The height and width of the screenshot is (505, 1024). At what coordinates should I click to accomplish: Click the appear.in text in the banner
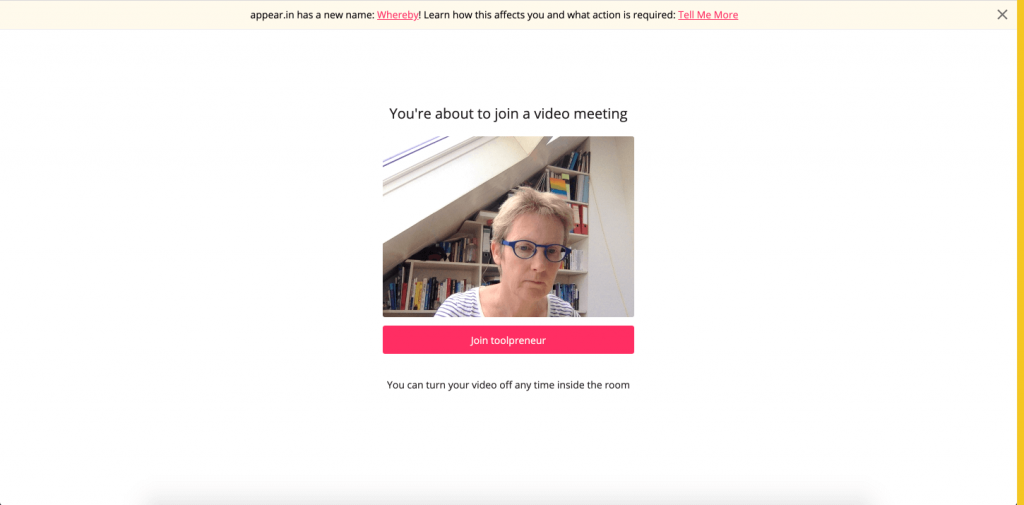click(x=272, y=15)
